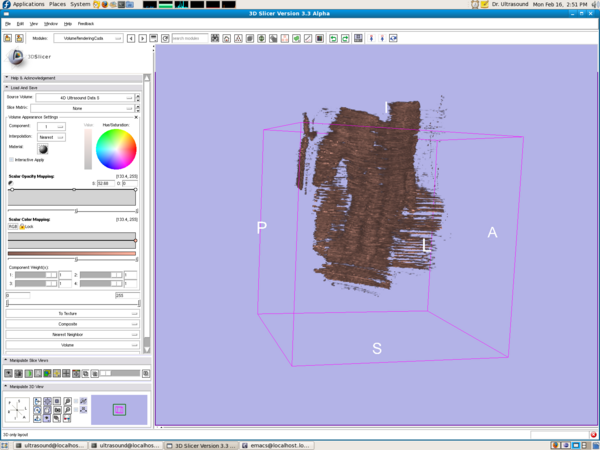600x450 pixels.
Task: Click the module history forward arrow
Action: [143, 38]
